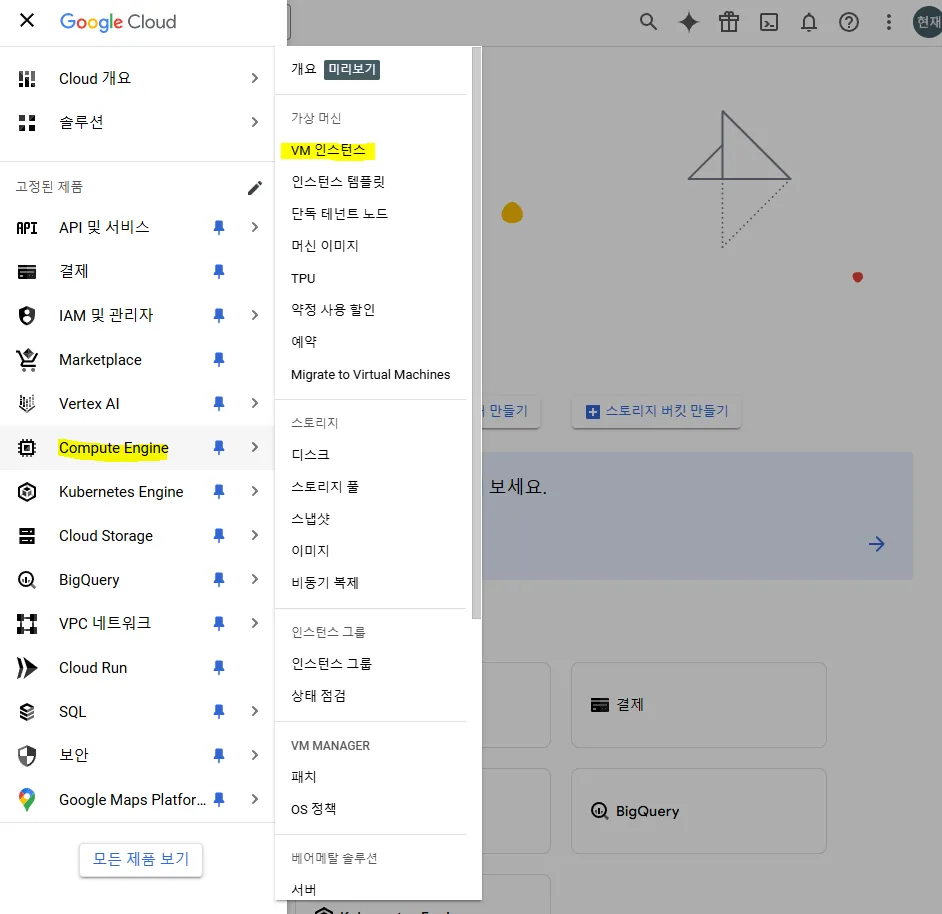Unpin BigQuery using its pin icon
942x914 pixels.
pos(219,580)
